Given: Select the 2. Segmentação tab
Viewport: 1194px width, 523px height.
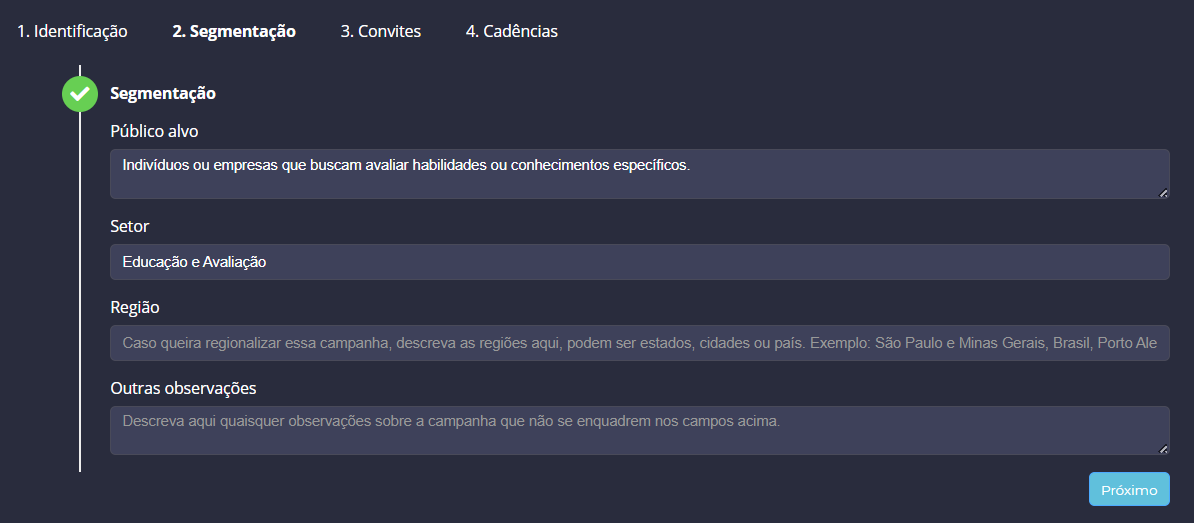Looking at the screenshot, I should pyautogui.click(x=234, y=31).
